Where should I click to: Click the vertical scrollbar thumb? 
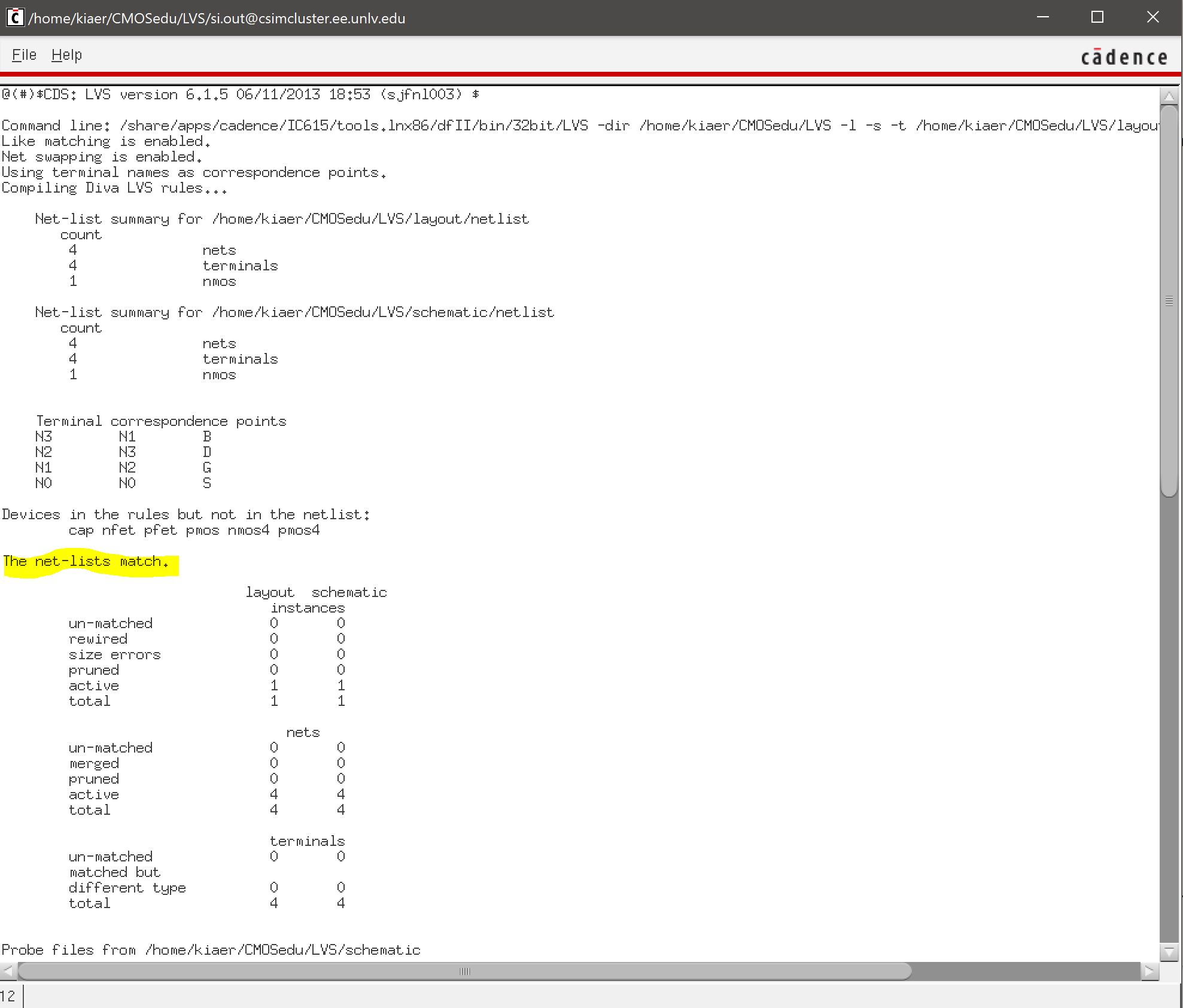[1169, 301]
